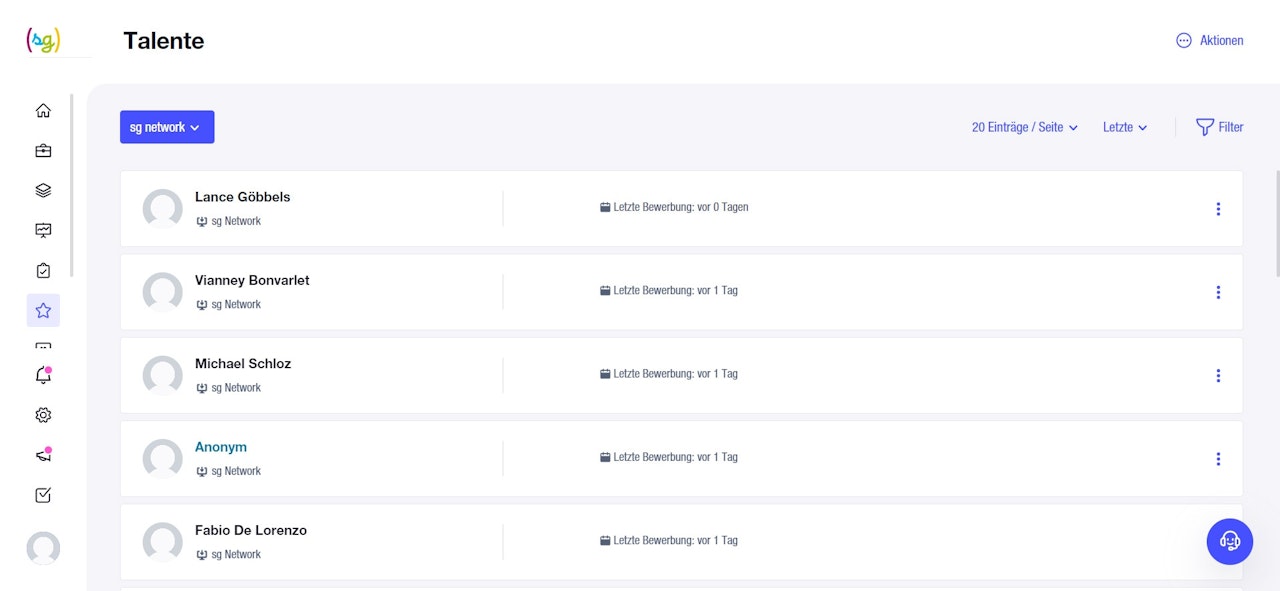Open the three-dot menu for Michael Schloz
This screenshot has height=591, width=1280.
pyautogui.click(x=1218, y=376)
